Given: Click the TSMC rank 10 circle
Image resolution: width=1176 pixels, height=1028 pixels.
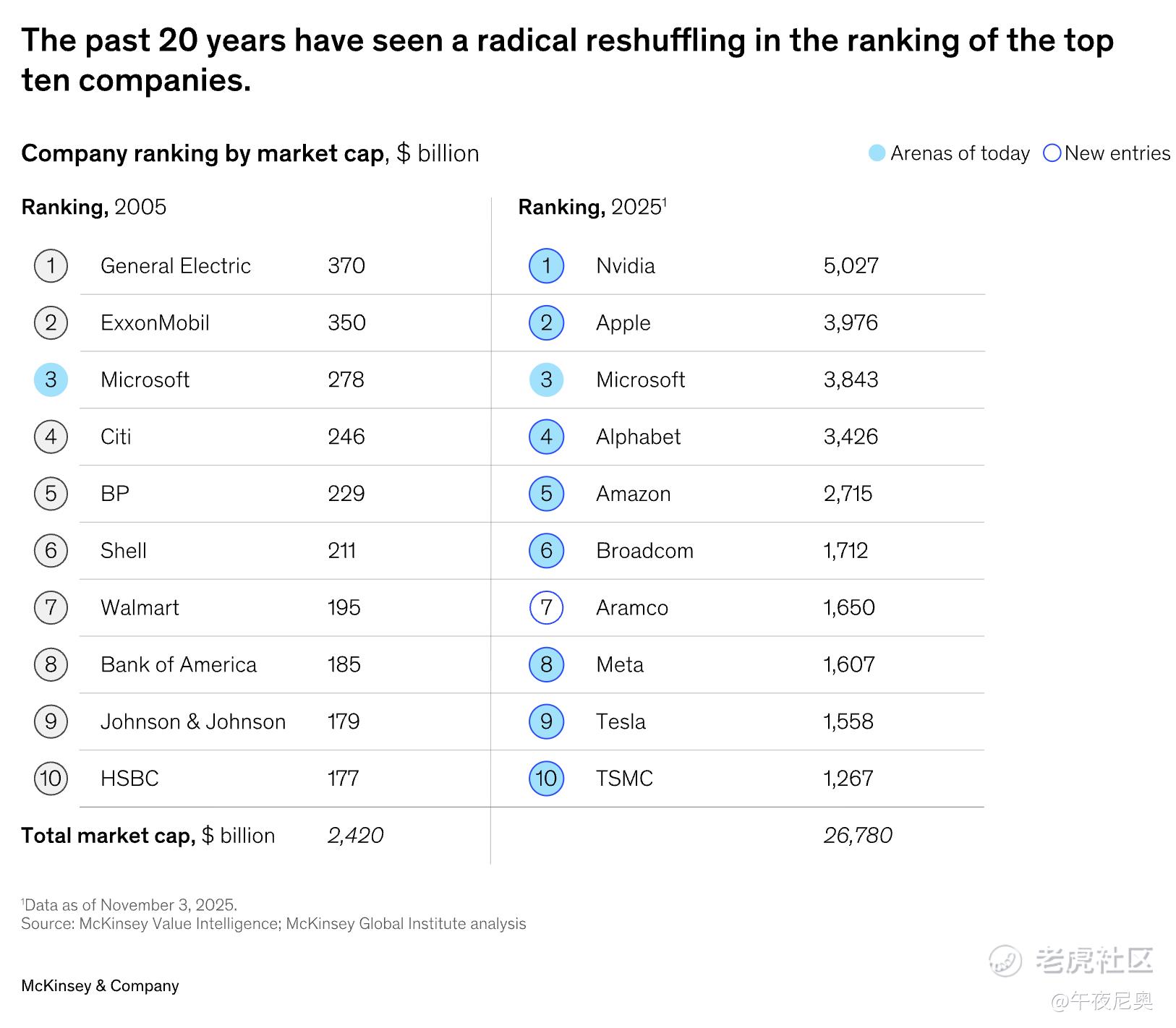Looking at the screenshot, I should click(x=546, y=779).
